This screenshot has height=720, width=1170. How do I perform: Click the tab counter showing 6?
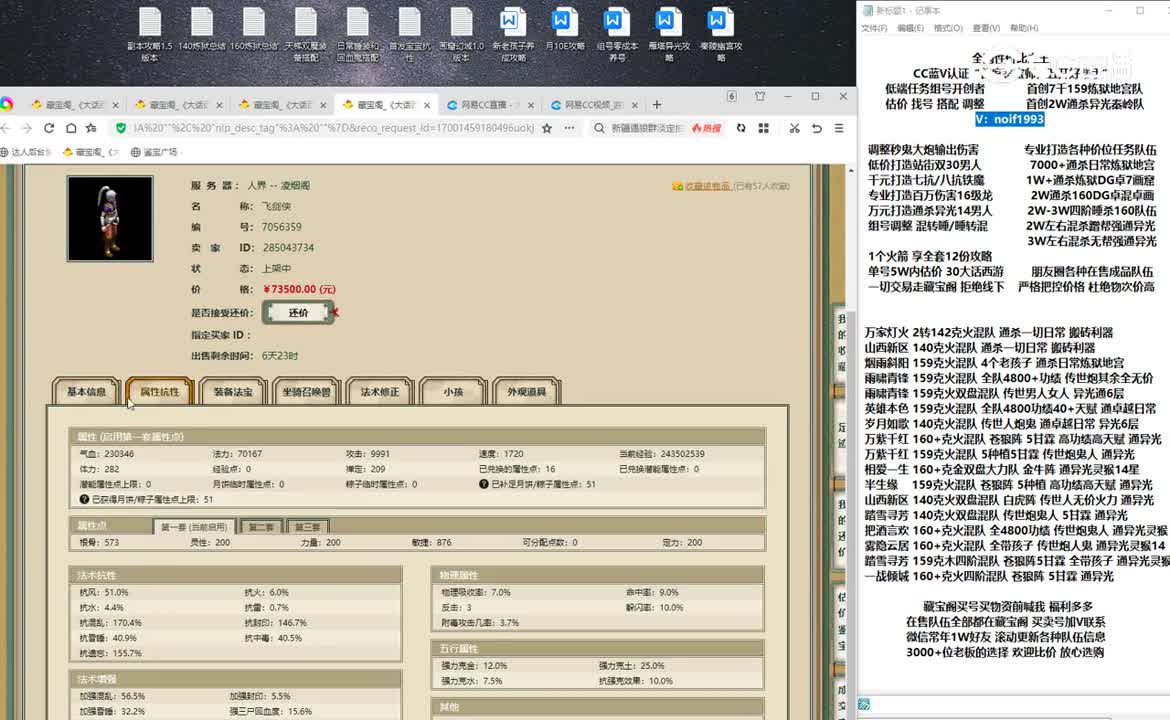tap(732, 96)
